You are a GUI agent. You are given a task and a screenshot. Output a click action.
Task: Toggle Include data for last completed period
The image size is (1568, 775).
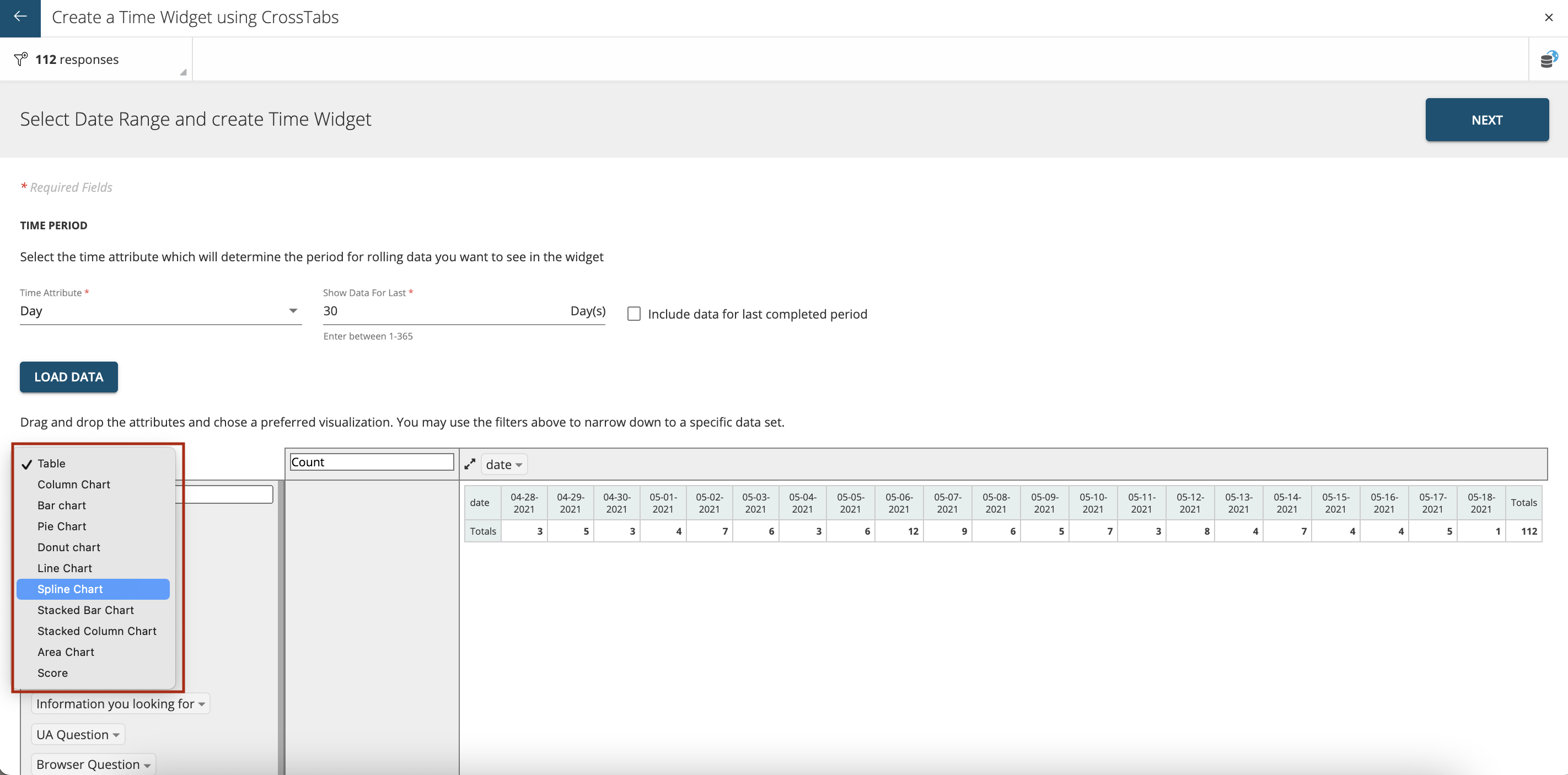pyautogui.click(x=633, y=314)
